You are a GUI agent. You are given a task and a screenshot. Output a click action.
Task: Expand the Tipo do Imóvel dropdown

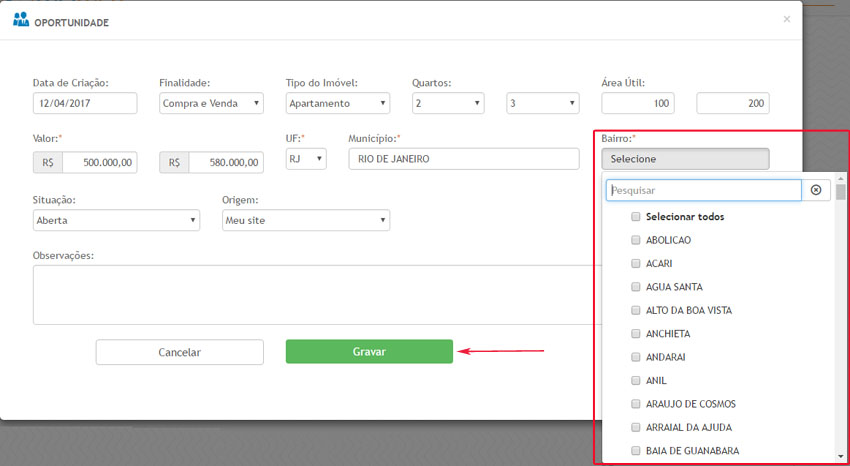point(338,103)
